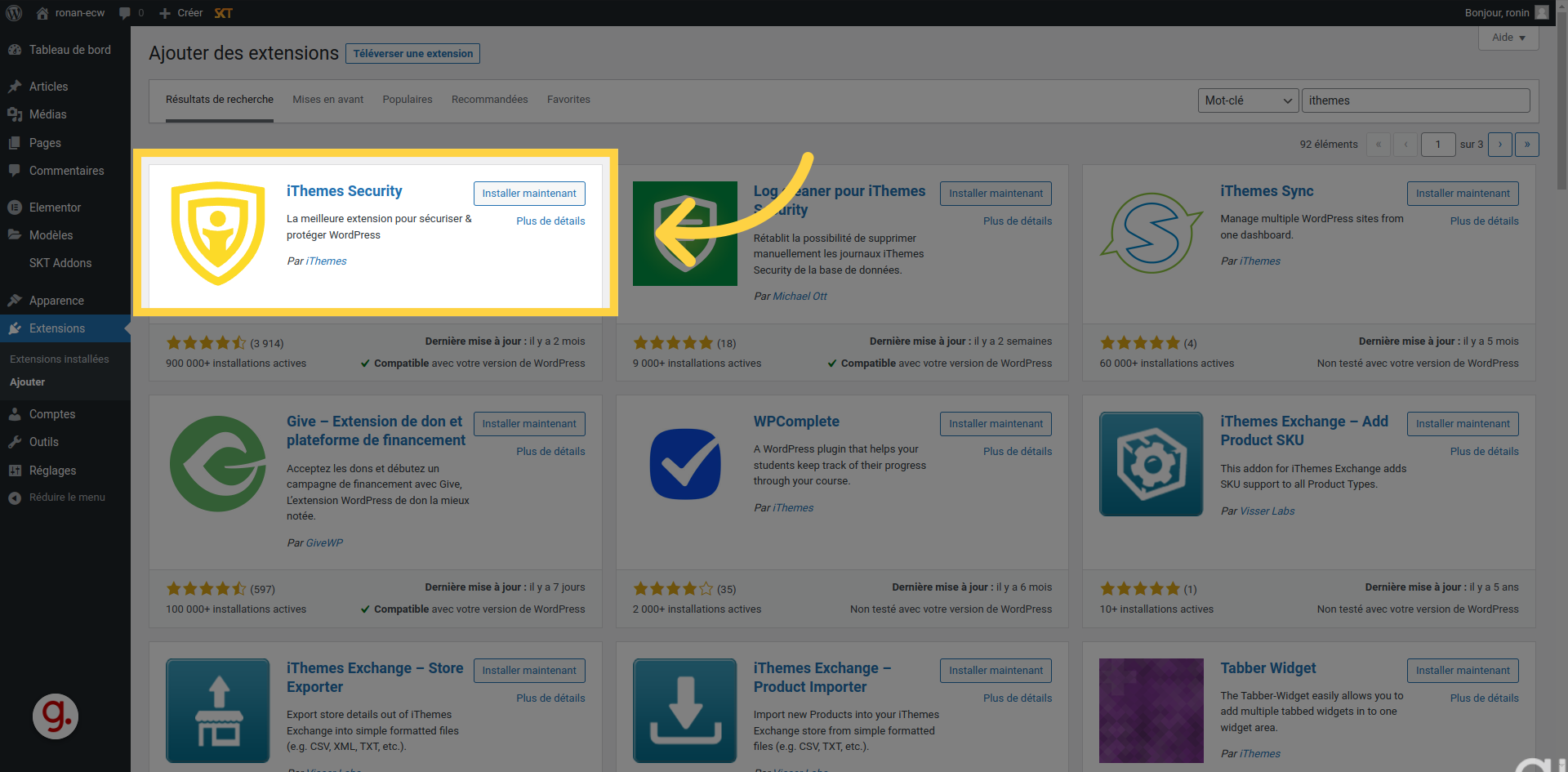Open Médias library icon
The width and height of the screenshot is (1568, 772).
[x=15, y=114]
